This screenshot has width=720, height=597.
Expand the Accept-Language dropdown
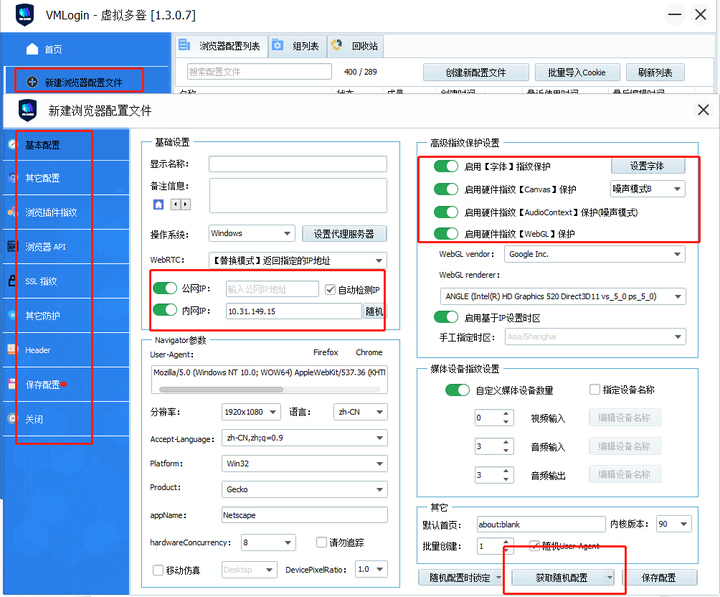pos(304,438)
